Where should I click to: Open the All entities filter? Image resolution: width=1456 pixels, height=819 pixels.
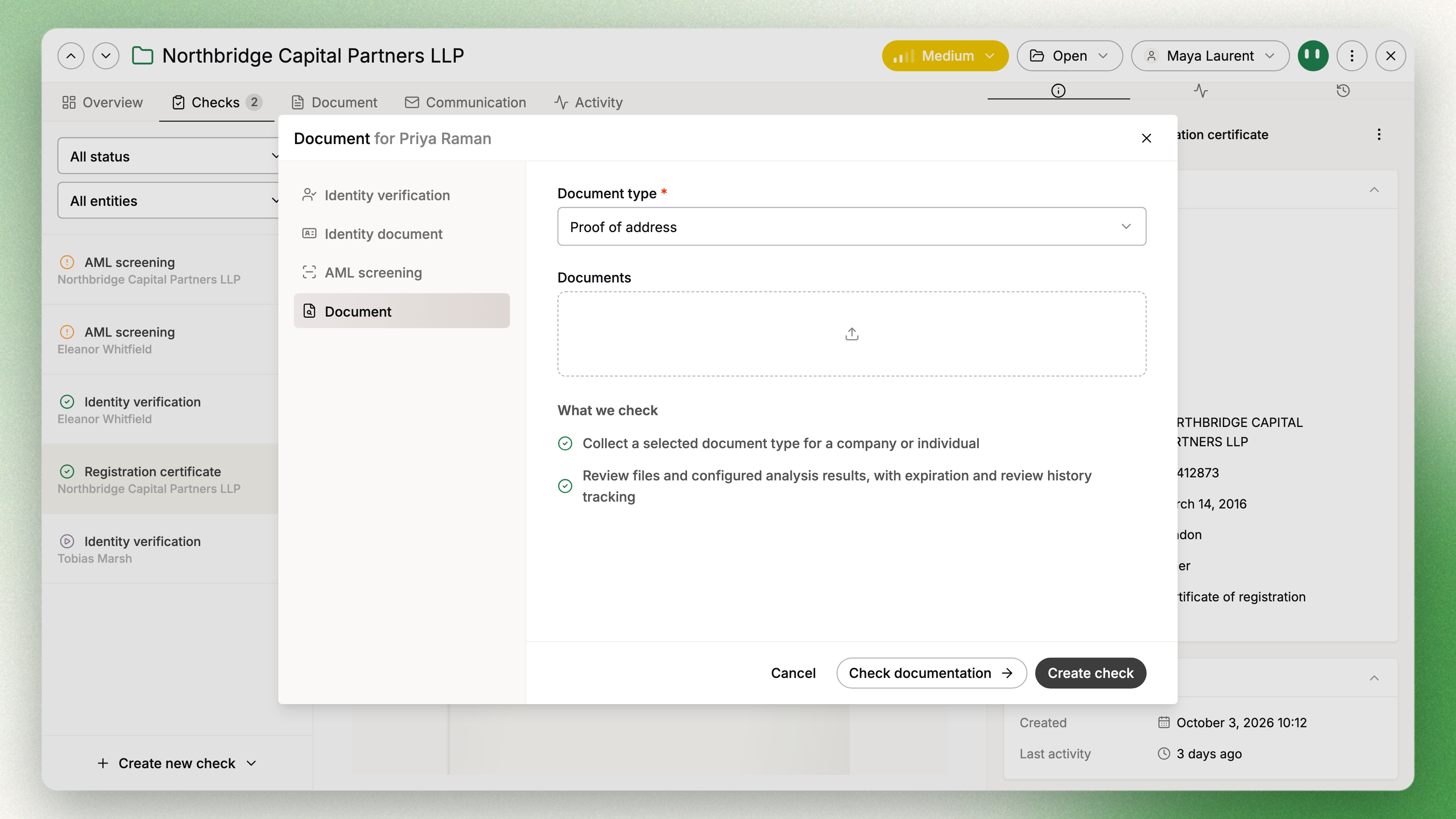tap(168, 201)
